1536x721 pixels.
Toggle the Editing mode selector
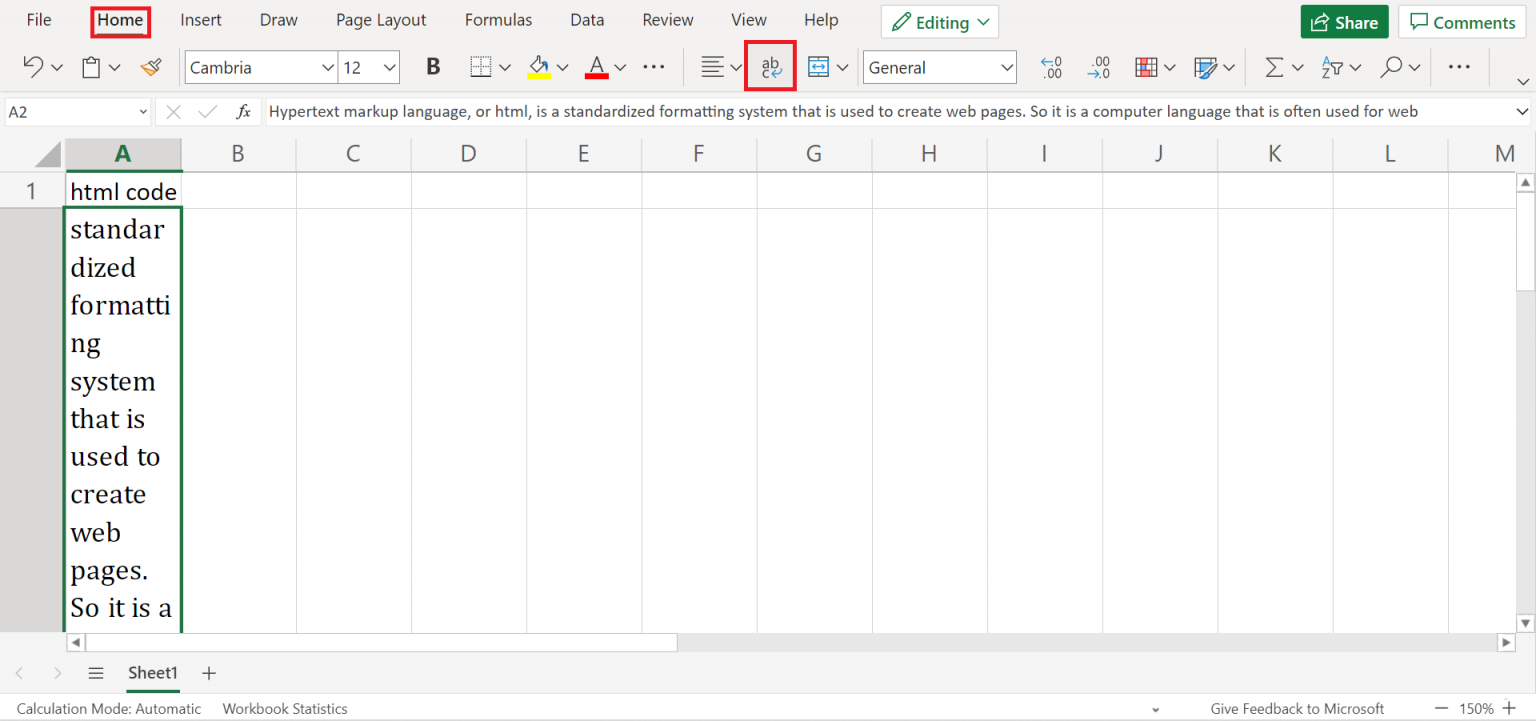[939, 21]
